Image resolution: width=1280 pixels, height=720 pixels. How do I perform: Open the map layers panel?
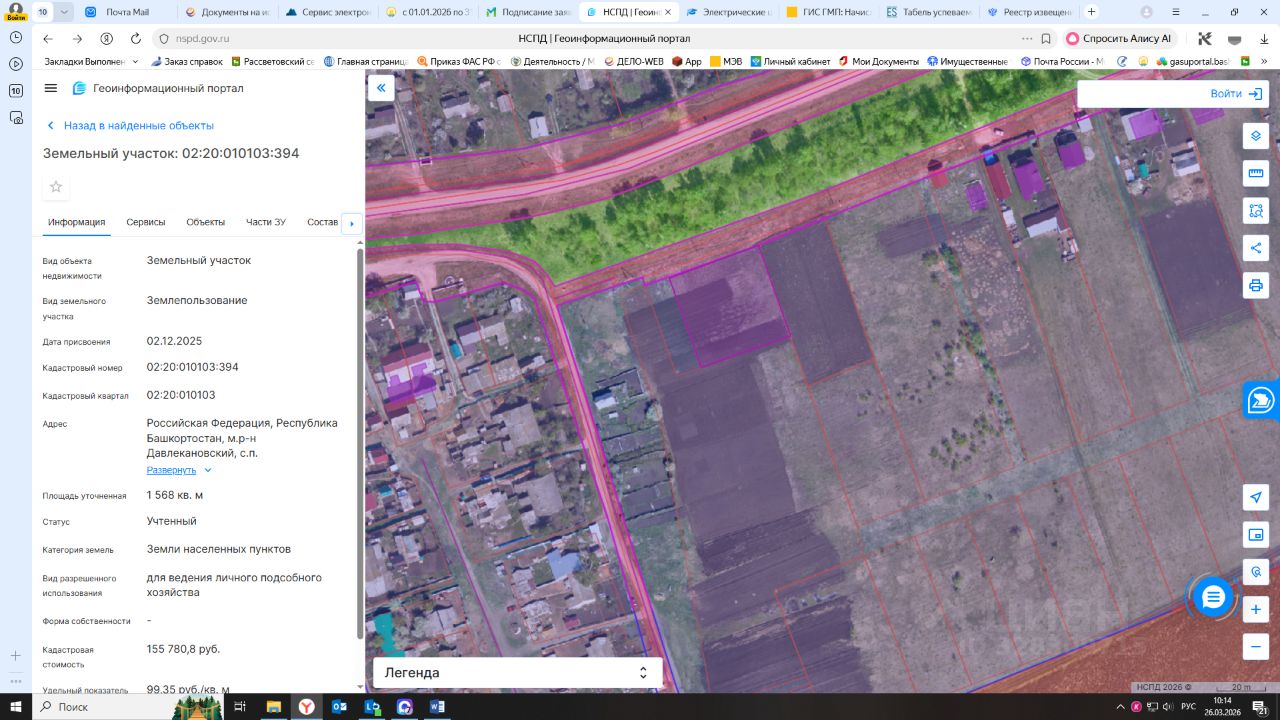coord(1256,136)
